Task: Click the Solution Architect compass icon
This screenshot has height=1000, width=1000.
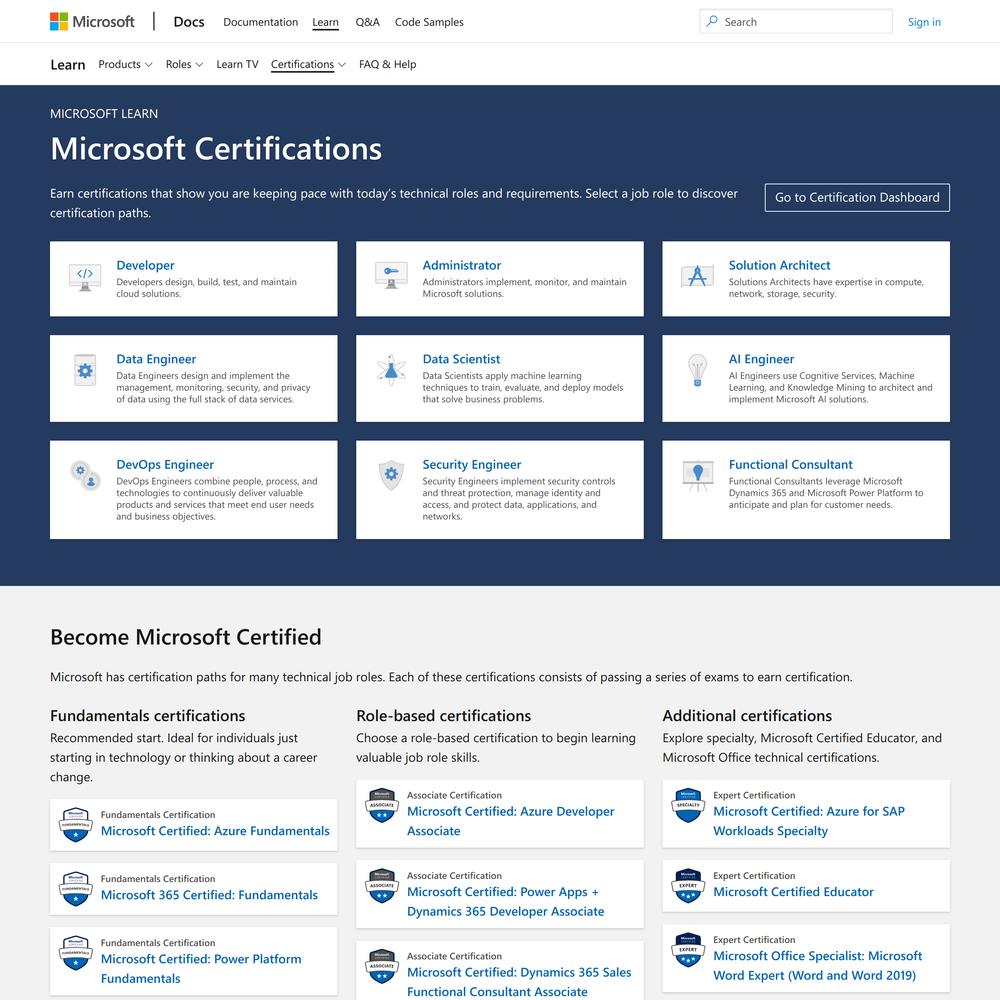Action: 697,276
